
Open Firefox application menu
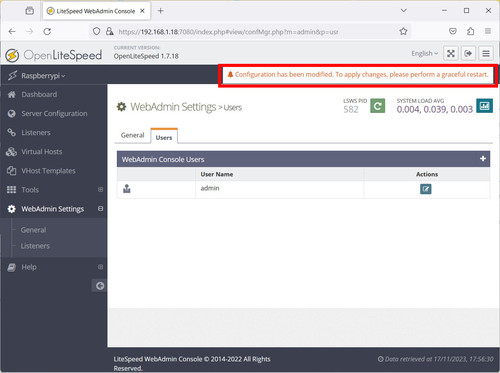[x=488, y=31]
